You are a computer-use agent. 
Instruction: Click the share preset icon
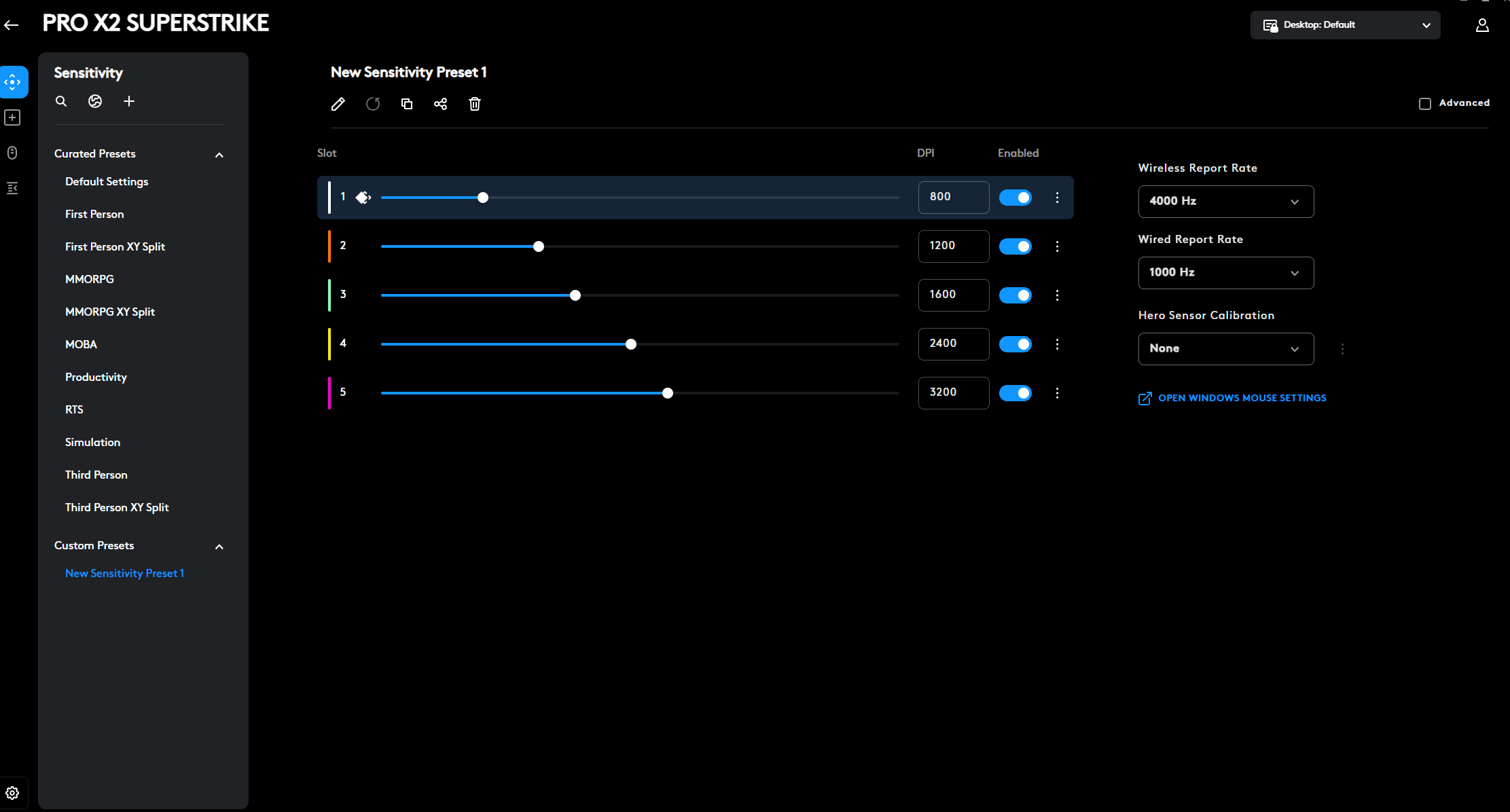[440, 104]
